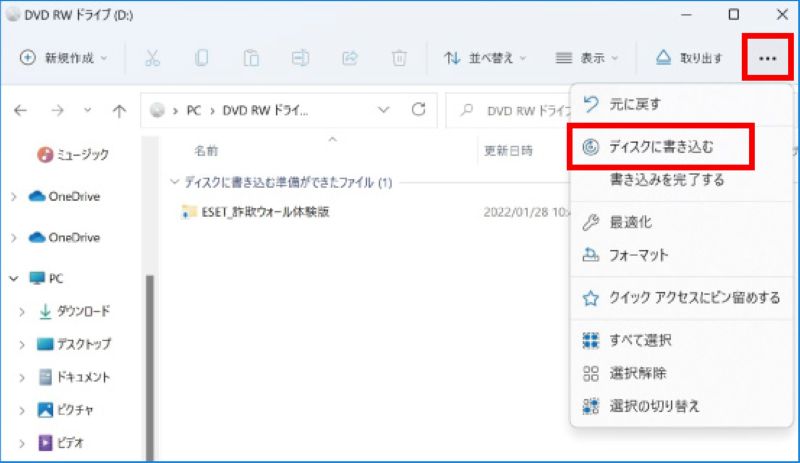Click the Cut scissors icon

click(x=152, y=58)
